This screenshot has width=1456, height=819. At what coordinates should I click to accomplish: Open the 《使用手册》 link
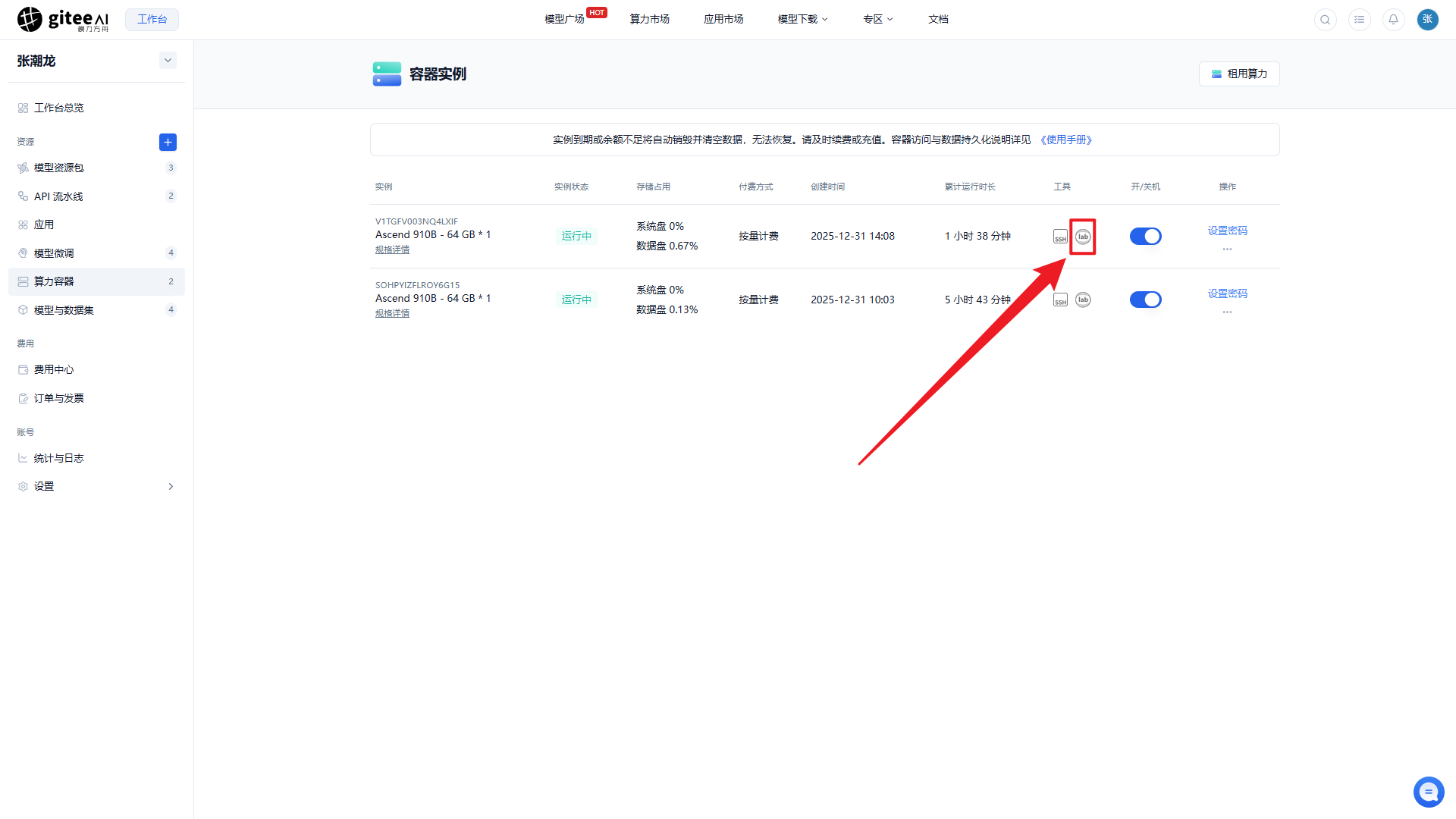click(x=1066, y=140)
